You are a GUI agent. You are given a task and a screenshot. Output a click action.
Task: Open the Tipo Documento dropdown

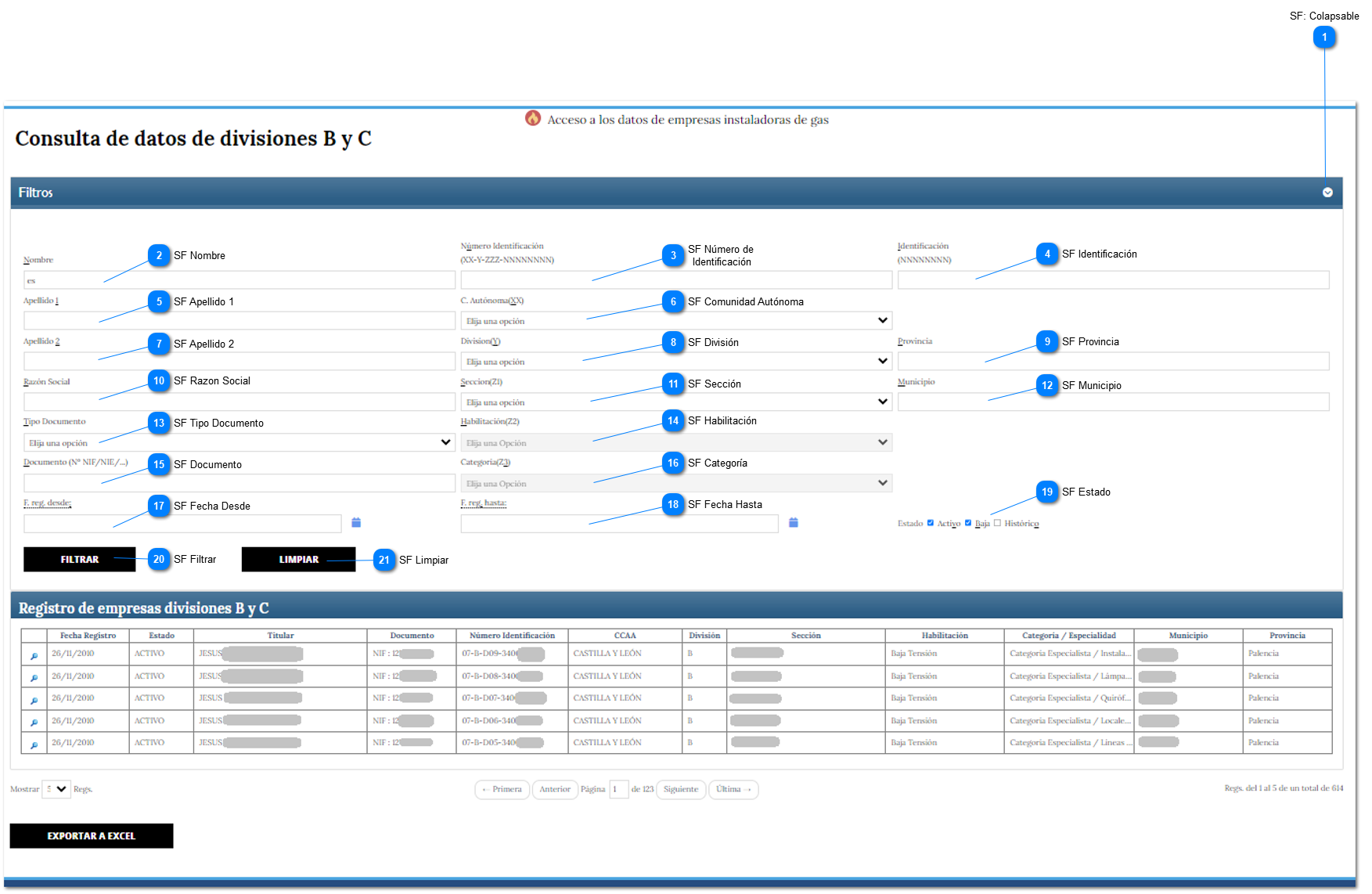(x=239, y=443)
